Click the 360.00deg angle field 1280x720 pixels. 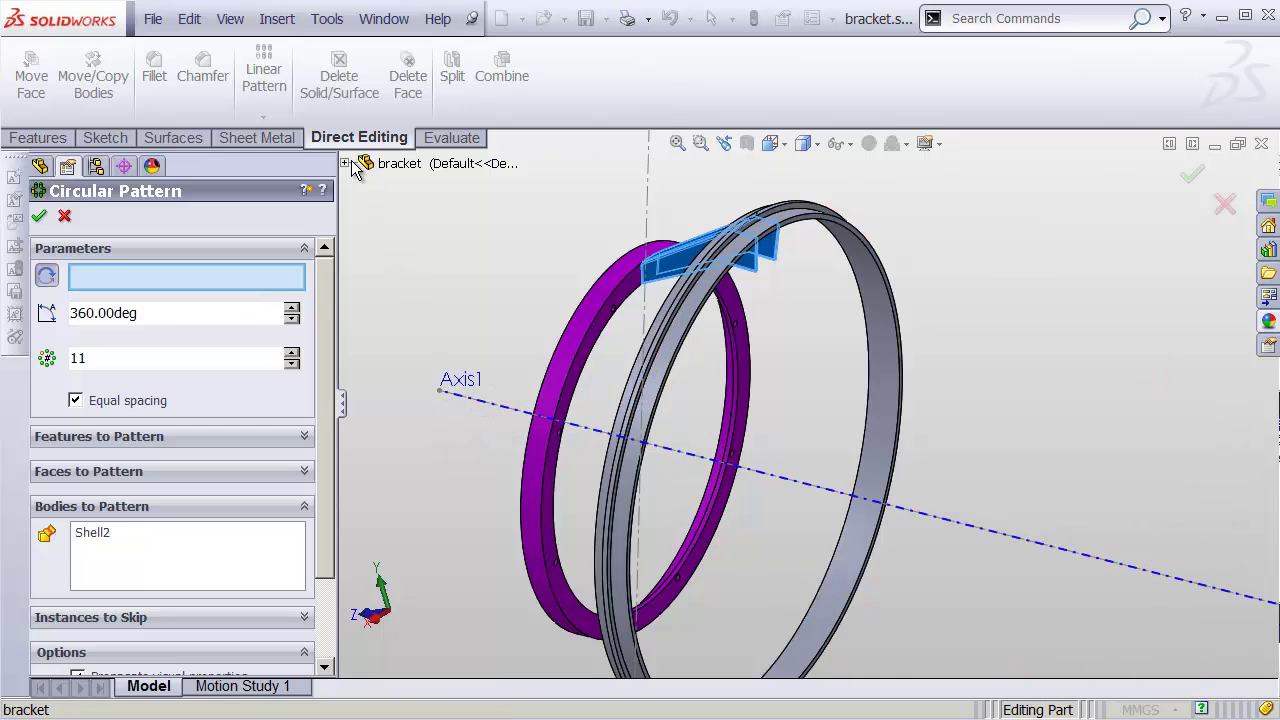175,313
